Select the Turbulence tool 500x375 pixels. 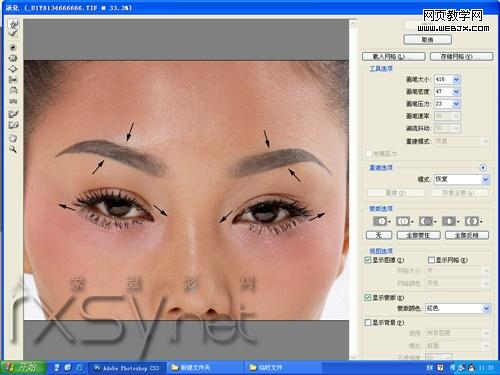pyautogui.click(x=13, y=101)
